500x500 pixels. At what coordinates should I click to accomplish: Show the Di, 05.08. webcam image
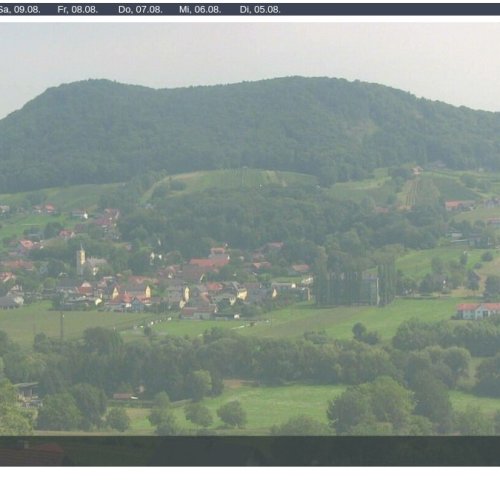tap(260, 10)
